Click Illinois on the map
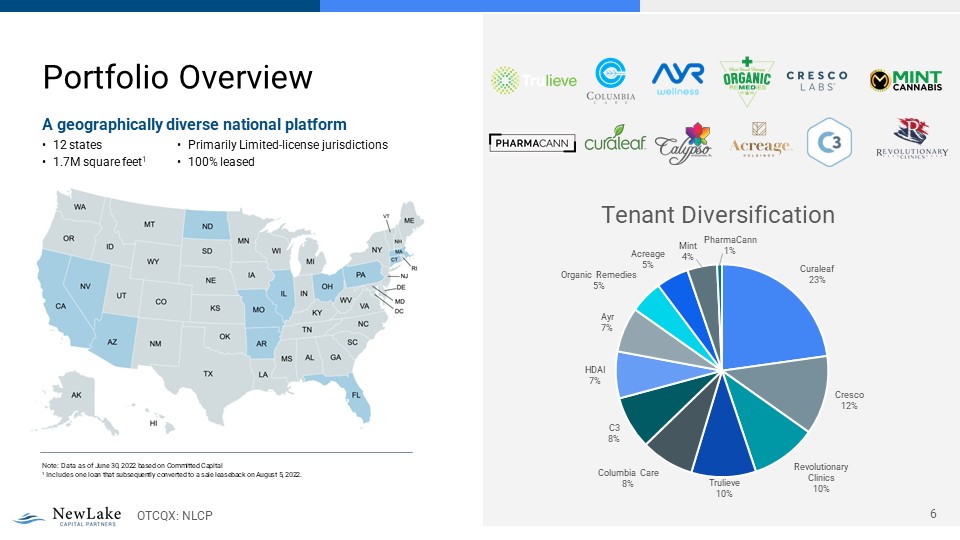Image resolution: width=960 pixels, height=540 pixels. 283,295
